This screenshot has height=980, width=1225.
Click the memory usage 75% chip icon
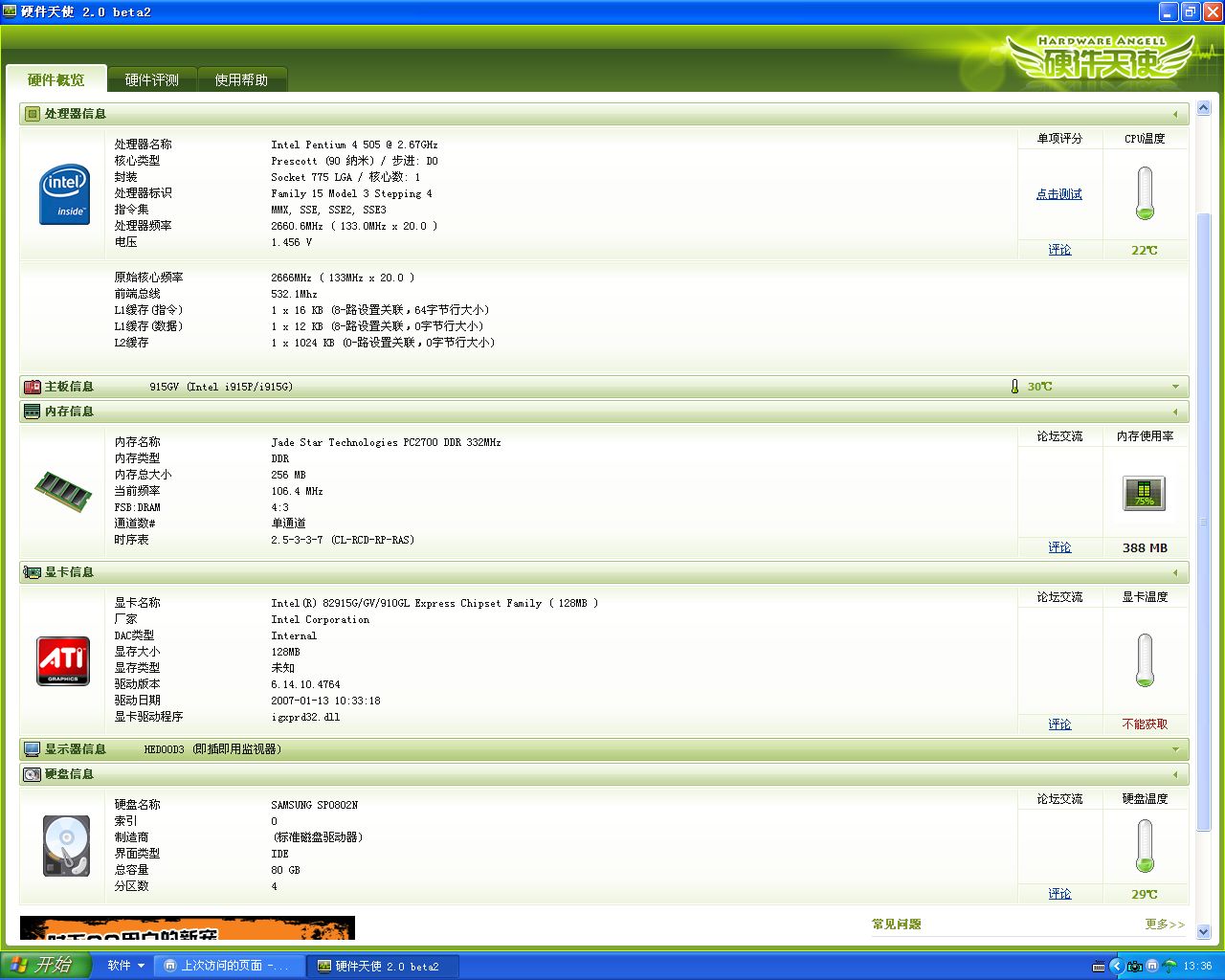[1144, 493]
